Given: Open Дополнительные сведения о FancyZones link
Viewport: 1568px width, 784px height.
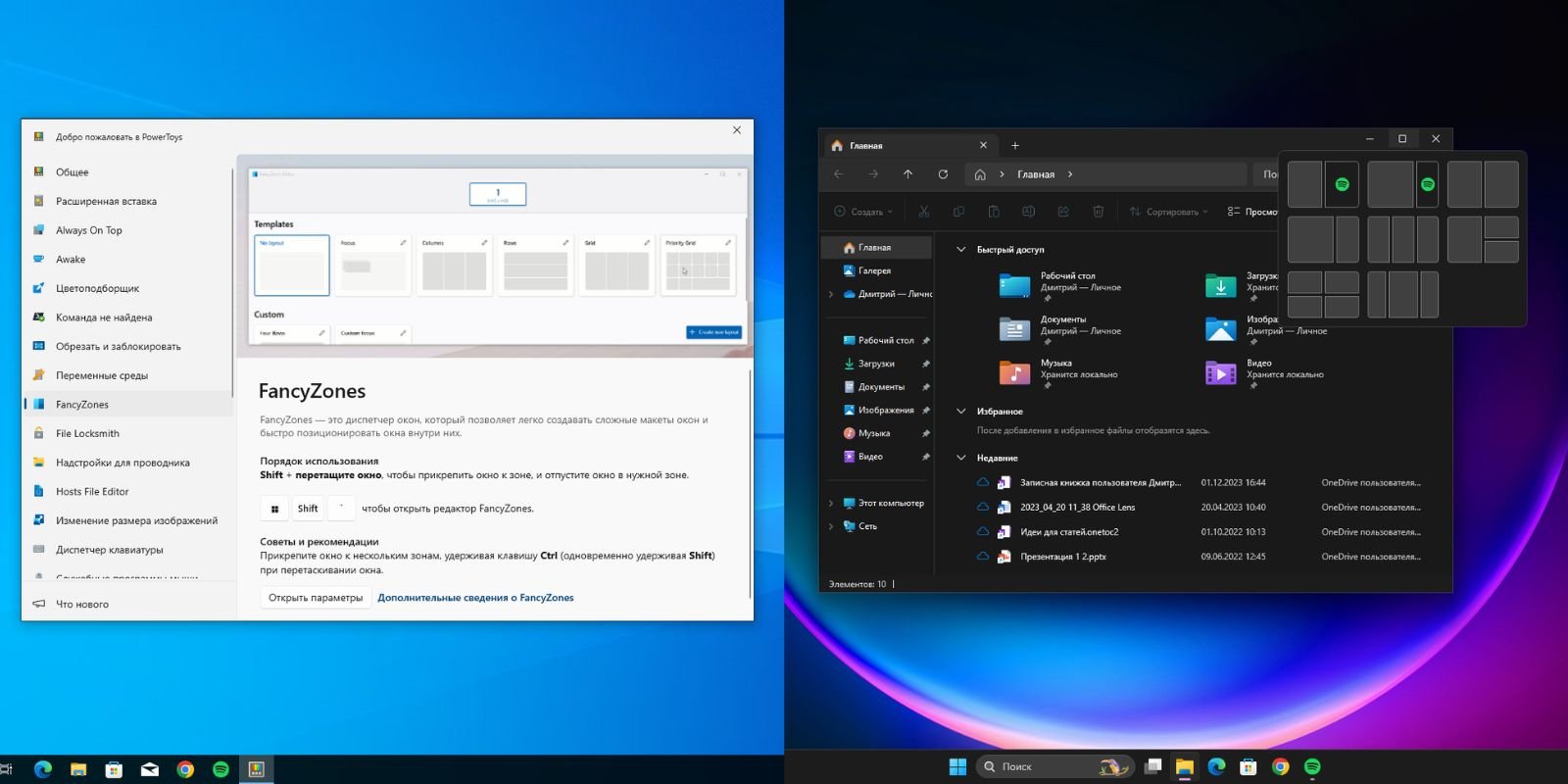Looking at the screenshot, I should tap(475, 598).
